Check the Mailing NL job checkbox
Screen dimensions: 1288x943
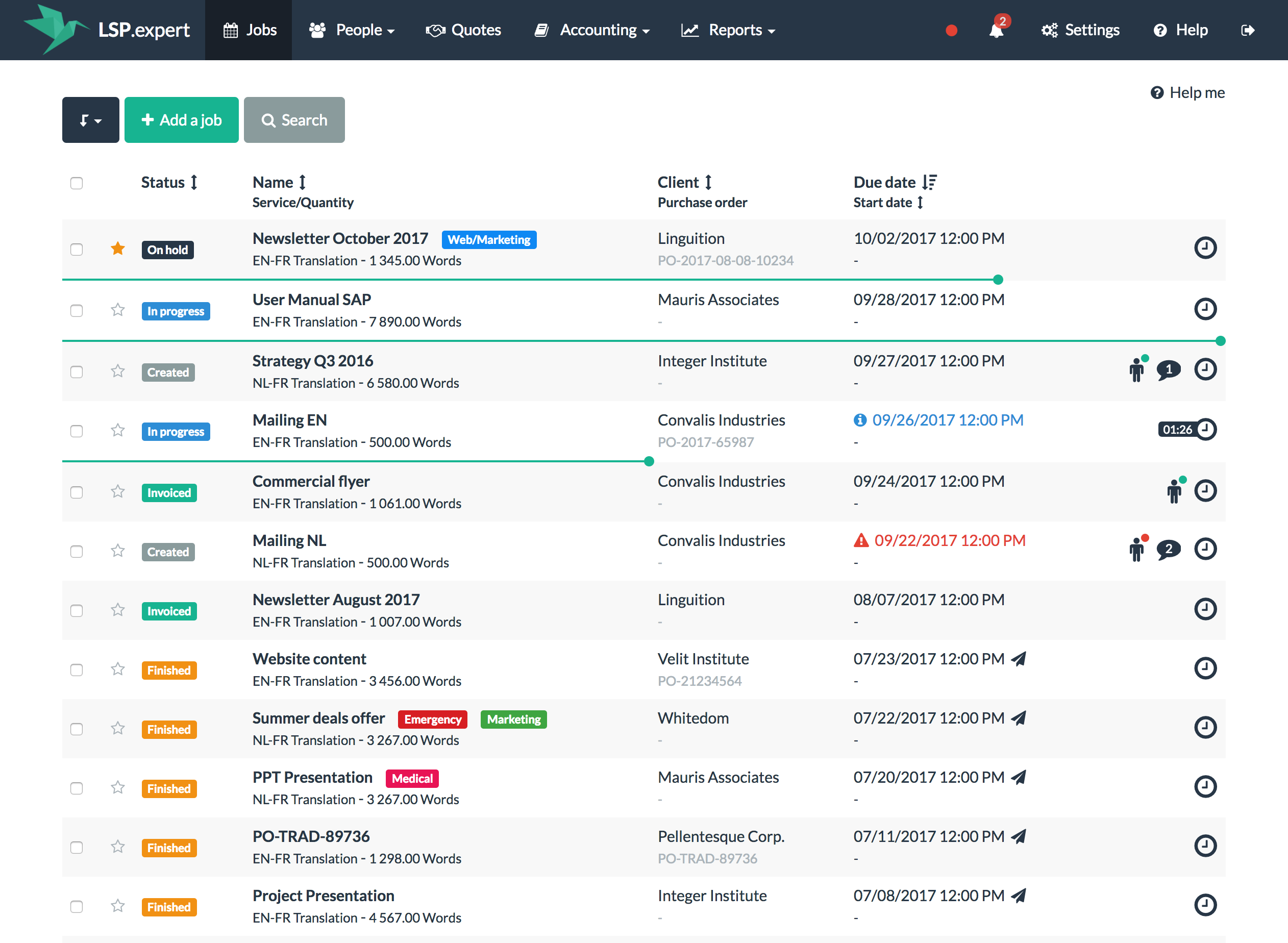pos(77,552)
